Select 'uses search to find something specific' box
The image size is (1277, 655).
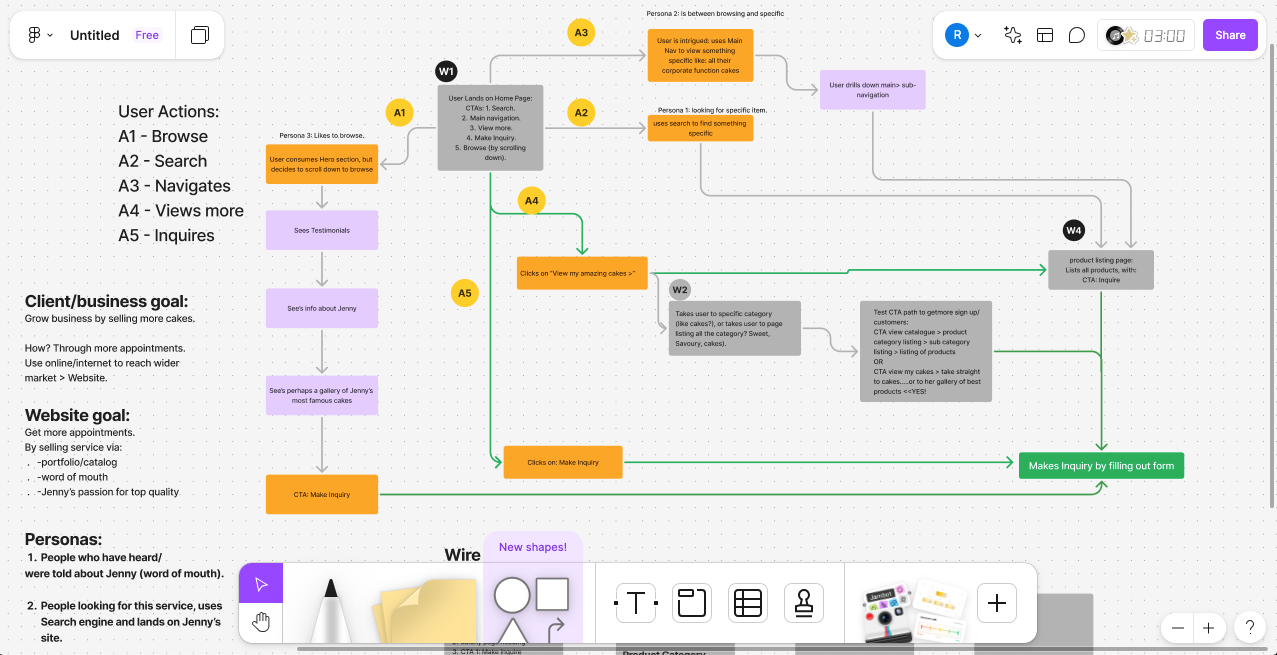700,128
